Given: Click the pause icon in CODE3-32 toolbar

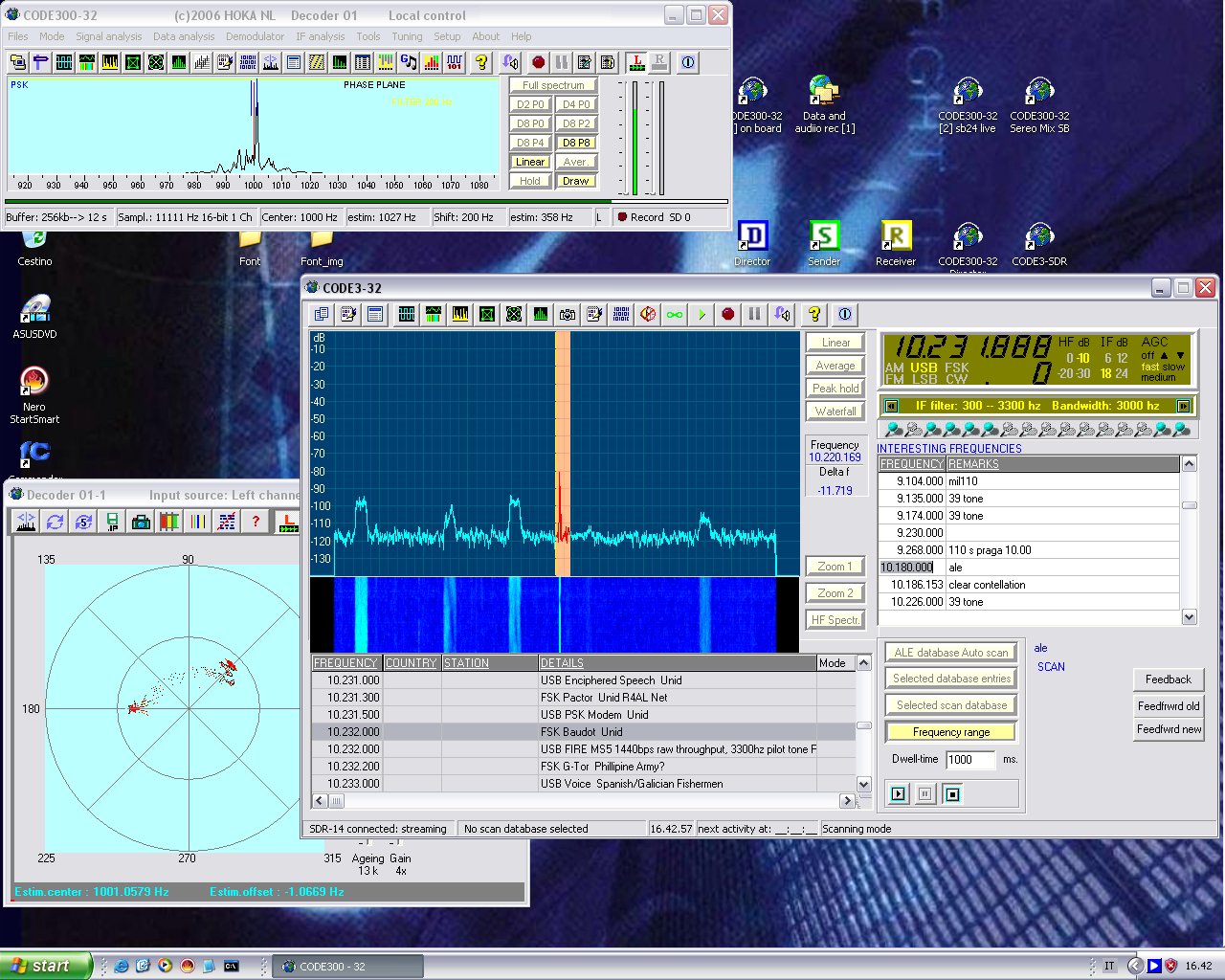Looking at the screenshot, I should 755,314.
